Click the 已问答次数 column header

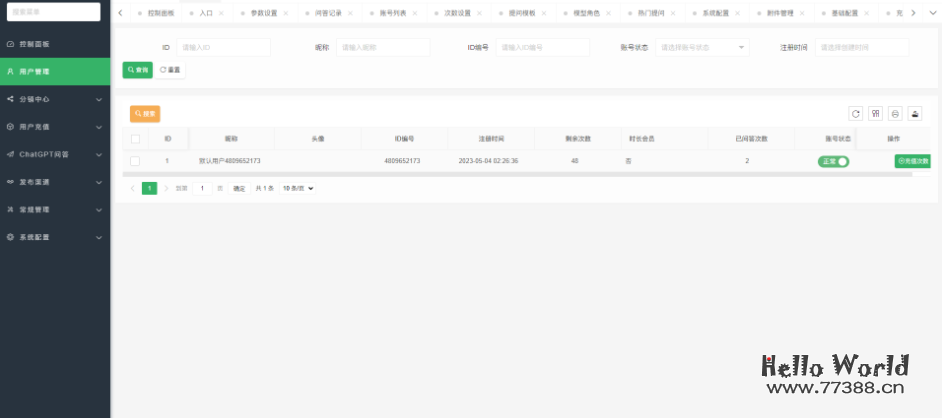coord(752,139)
